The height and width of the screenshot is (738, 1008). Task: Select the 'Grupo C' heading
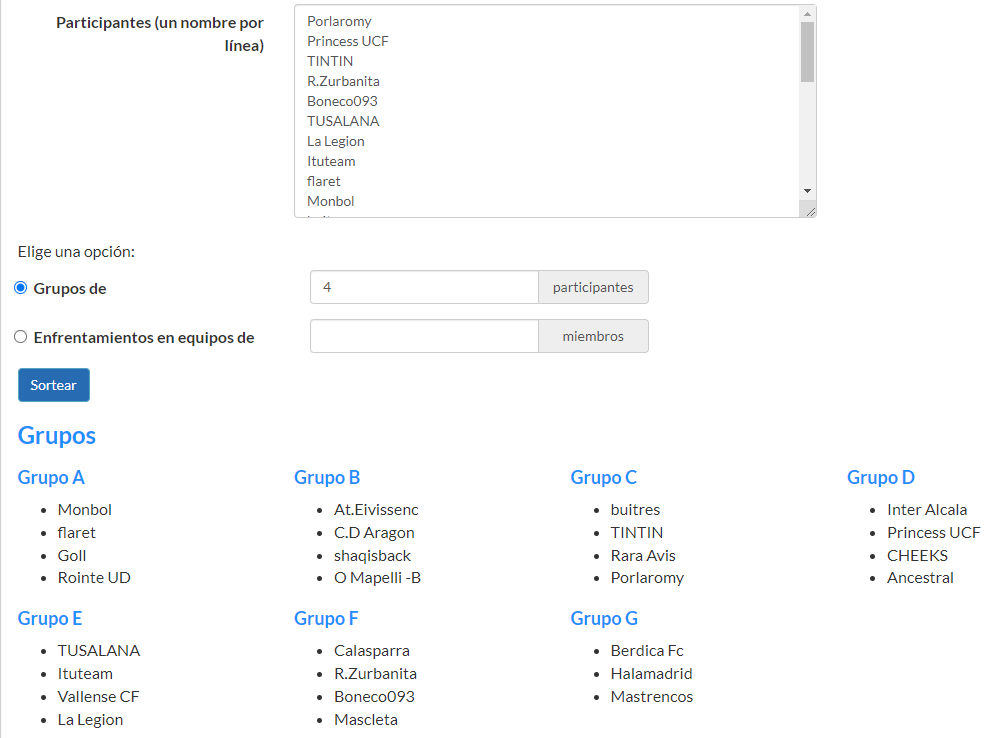603,478
